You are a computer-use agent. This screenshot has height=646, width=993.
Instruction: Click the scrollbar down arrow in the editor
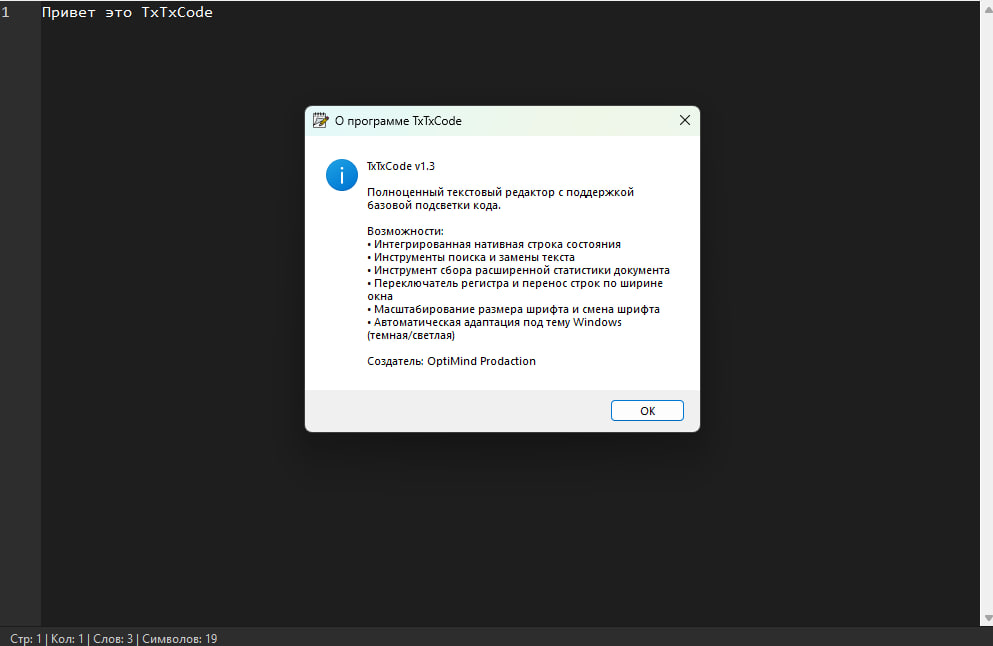987,618
